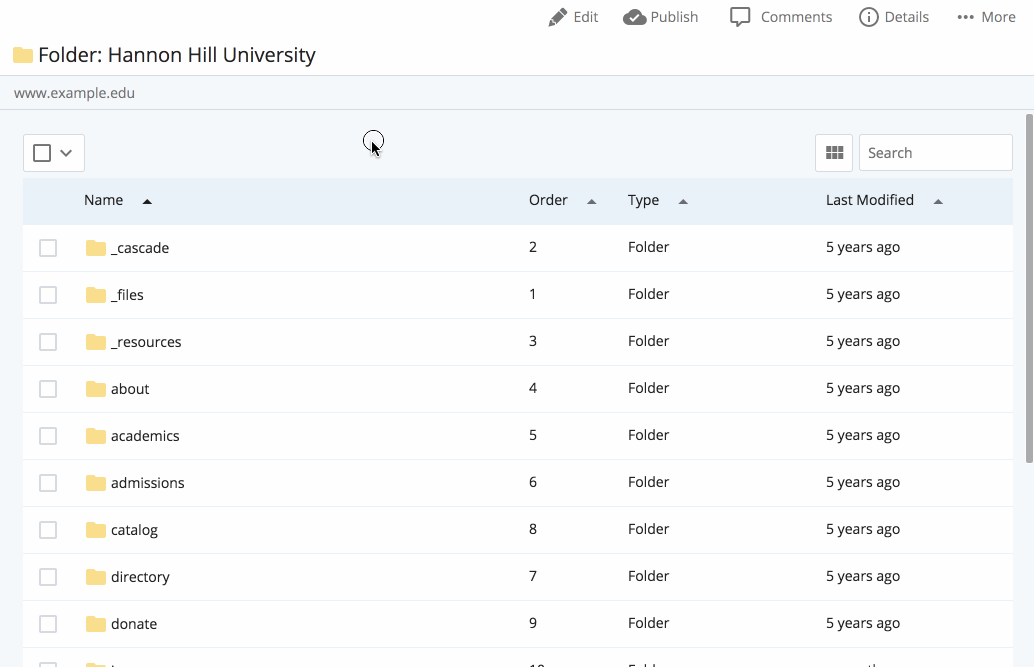Viewport: 1034px width, 667px height.
Task: Click the Comments label
Action: click(796, 17)
